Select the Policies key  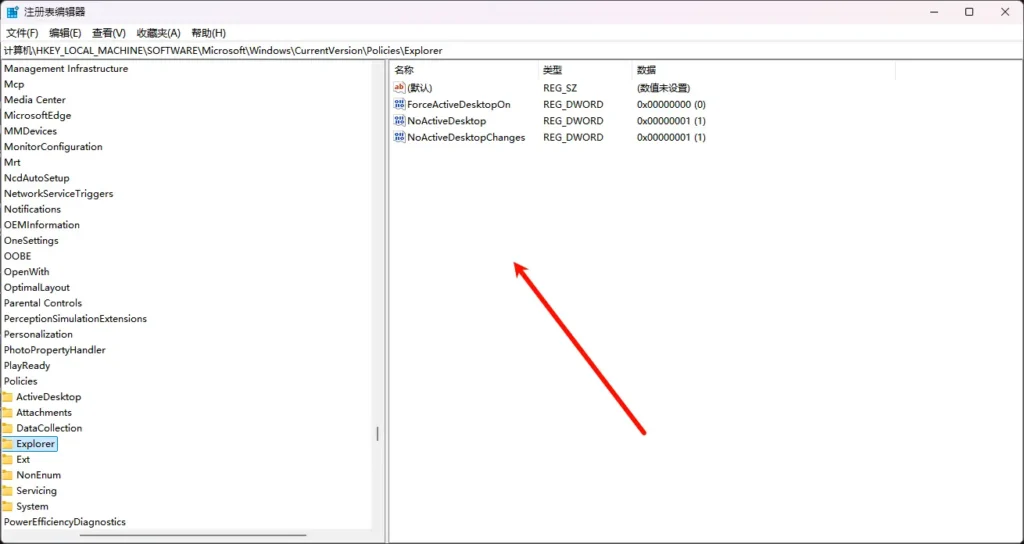click(20, 382)
